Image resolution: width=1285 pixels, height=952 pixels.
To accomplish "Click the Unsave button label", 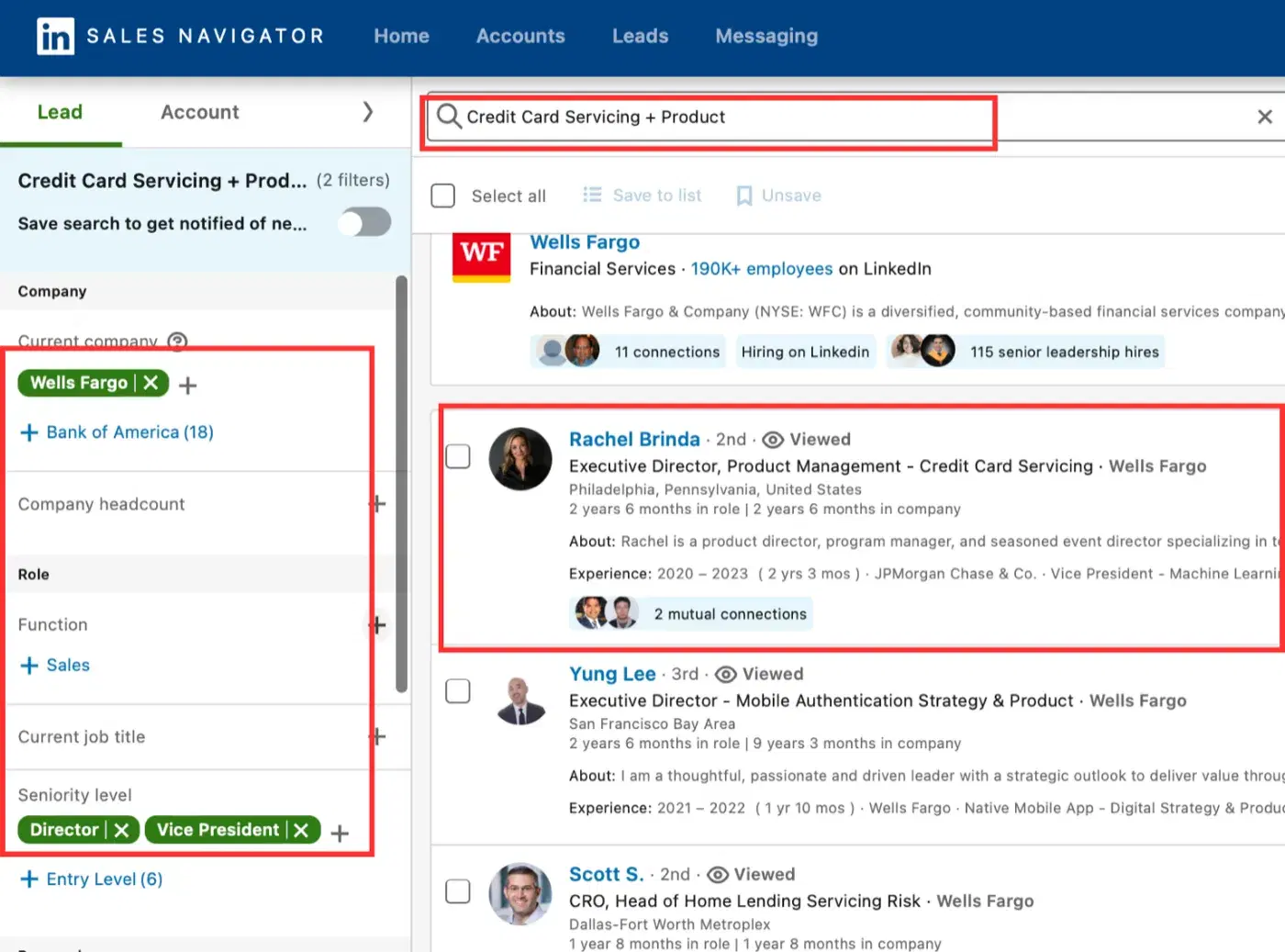I will (791, 196).
